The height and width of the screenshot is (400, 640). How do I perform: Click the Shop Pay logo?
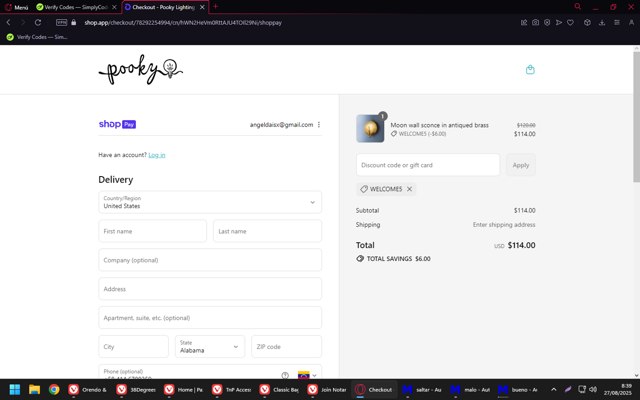click(117, 124)
